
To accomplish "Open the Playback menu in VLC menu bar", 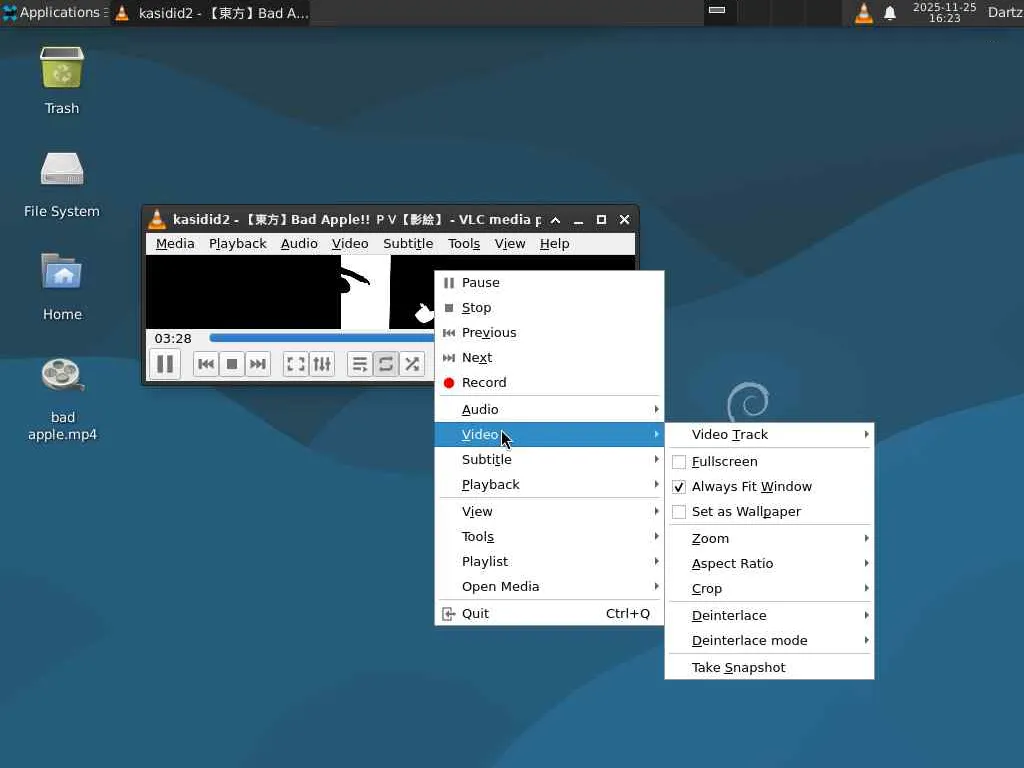I will pos(238,244).
